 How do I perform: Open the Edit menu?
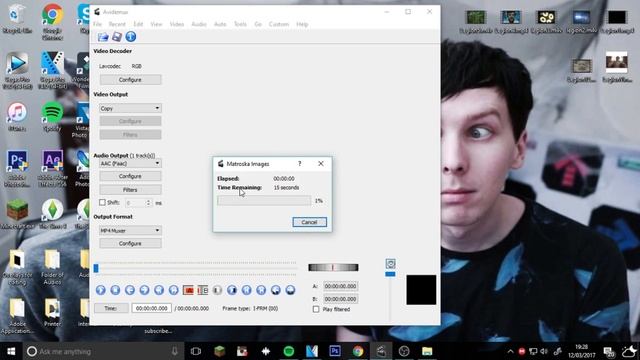pyautogui.click(x=138, y=24)
